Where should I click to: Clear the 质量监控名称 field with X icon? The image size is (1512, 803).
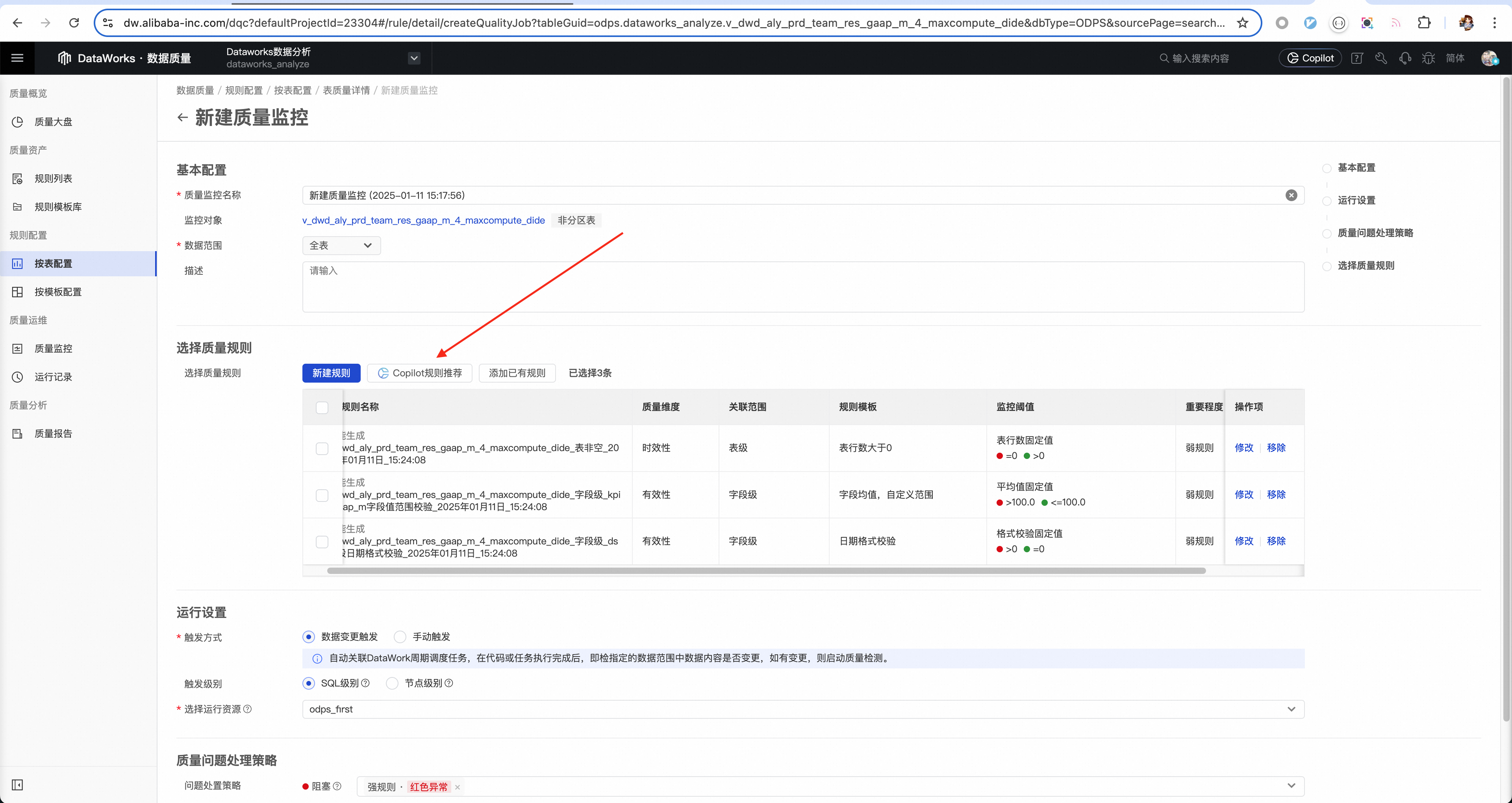pyautogui.click(x=1291, y=196)
